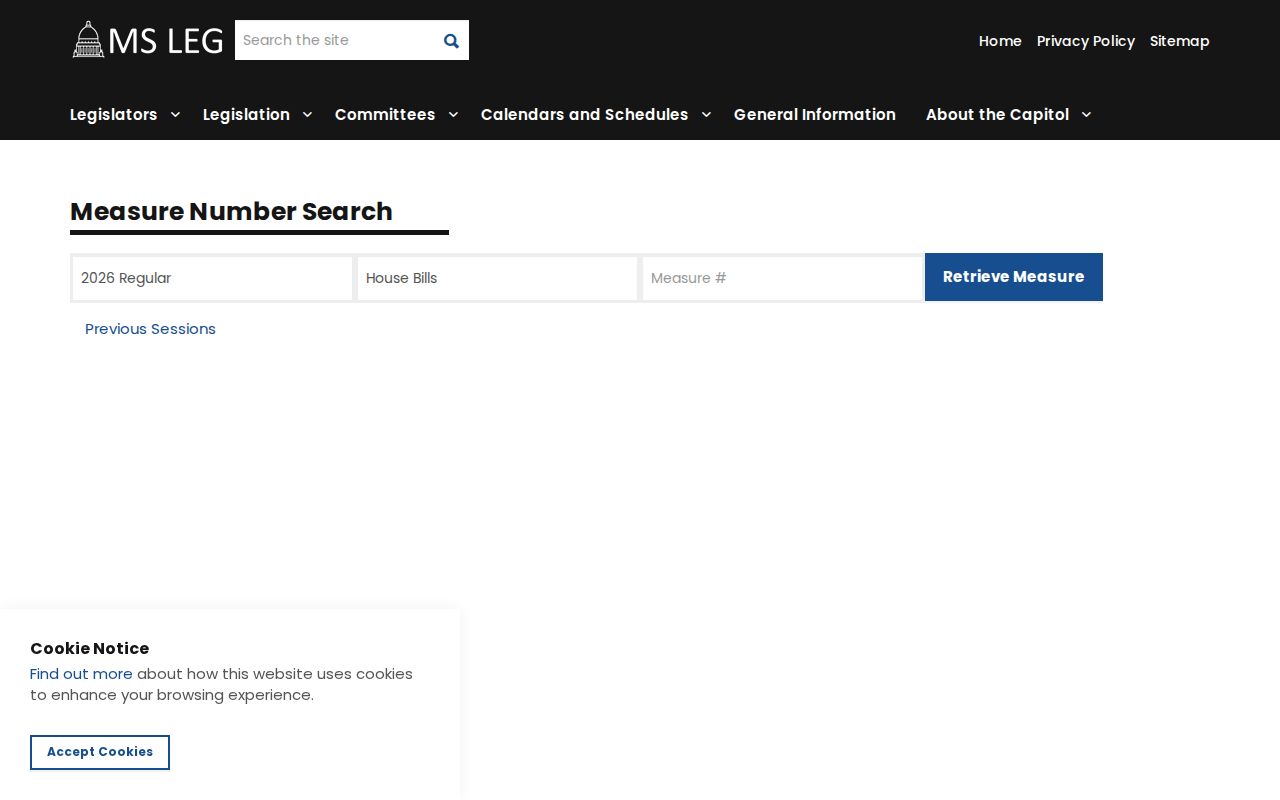Follow the Find out more cookie link
Image resolution: width=1280 pixels, height=800 pixels.
point(81,674)
